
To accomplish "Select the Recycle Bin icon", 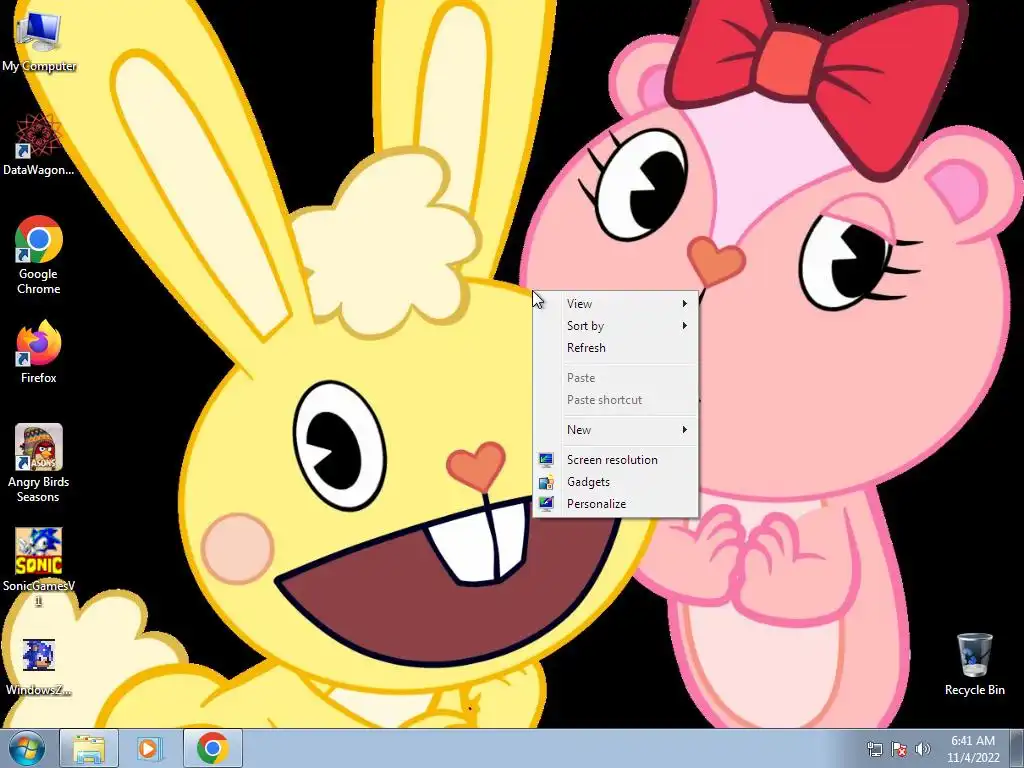I will (974, 664).
